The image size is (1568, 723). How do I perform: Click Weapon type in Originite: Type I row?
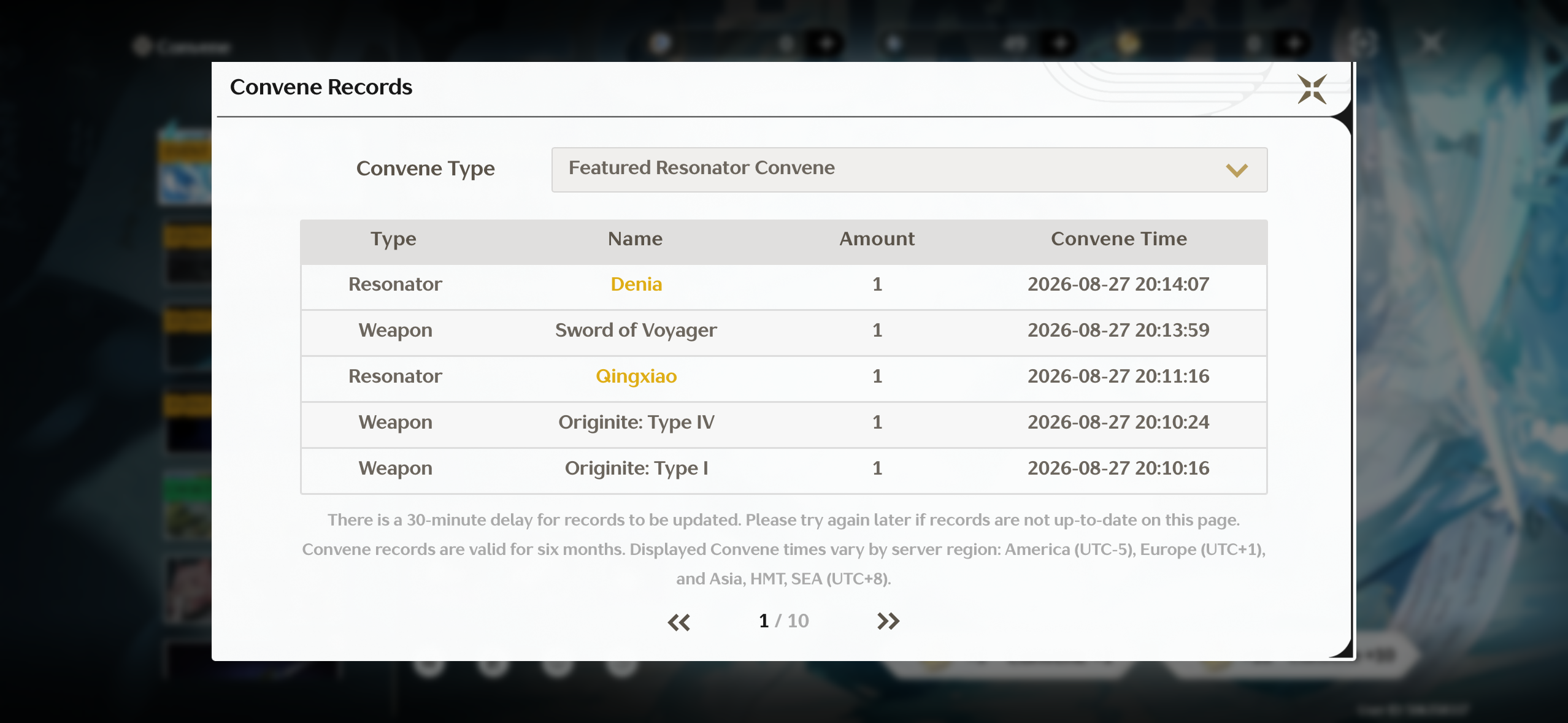pyautogui.click(x=395, y=469)
